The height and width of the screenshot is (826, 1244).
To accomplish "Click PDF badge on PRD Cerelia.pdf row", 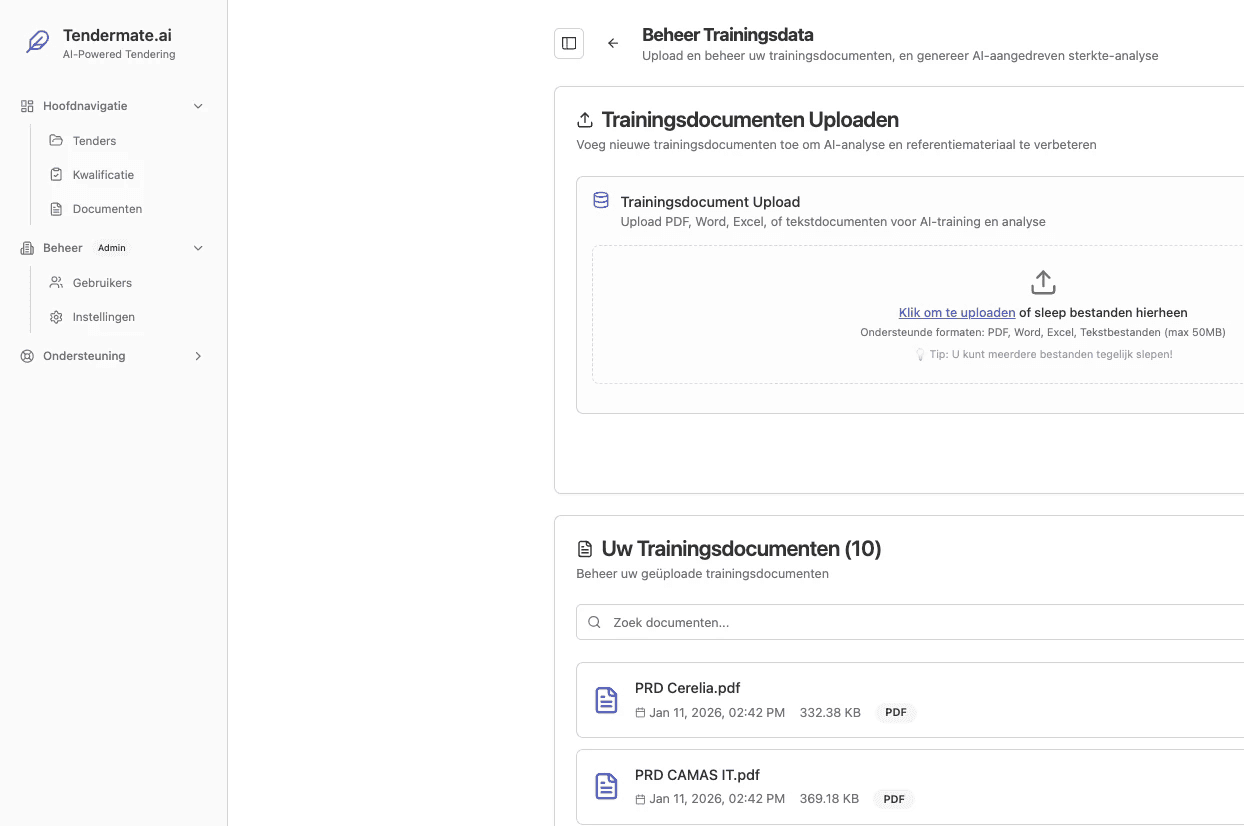I will pyautogui.click(x=896, y=713).
